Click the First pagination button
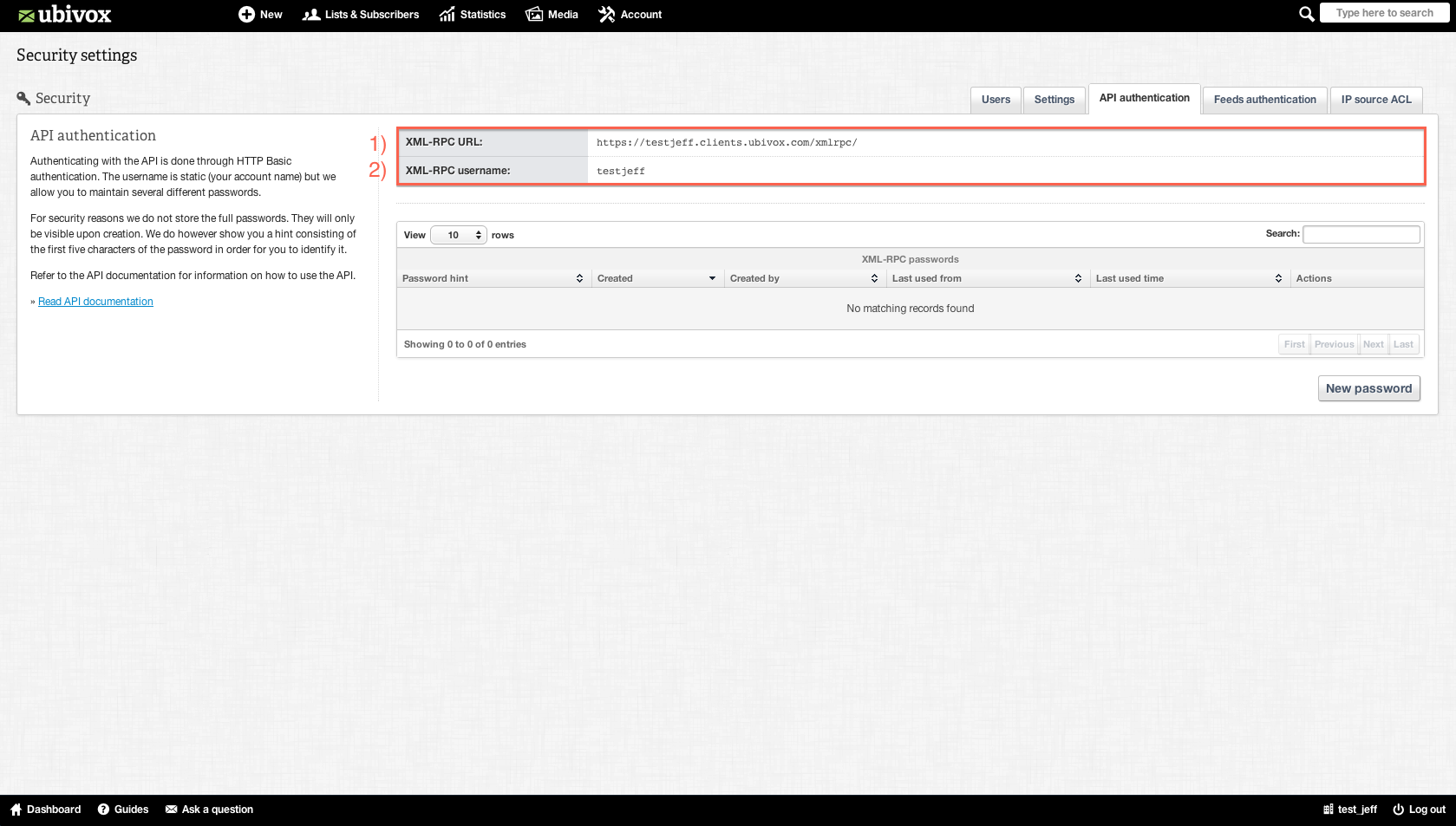The height and width of the screenshot is (826, 1456). [1294, 344]
